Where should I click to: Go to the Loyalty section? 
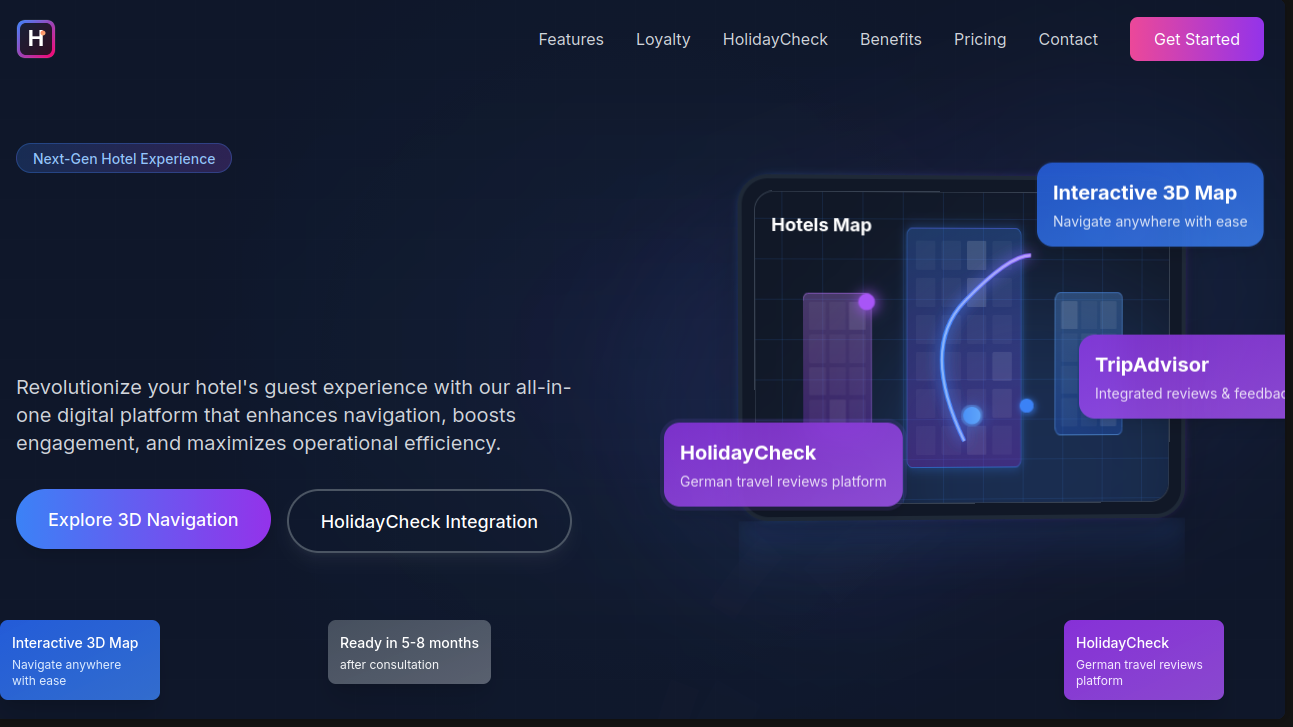663,39
